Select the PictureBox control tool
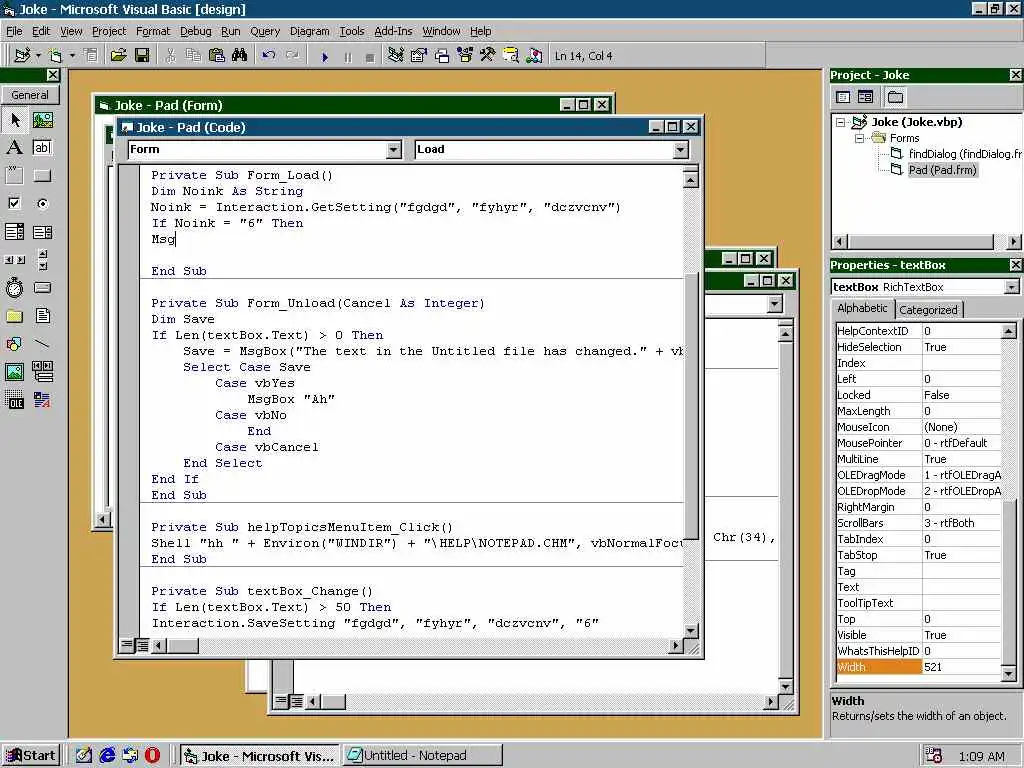Screen dimensions: 1024x768 (42, 120)
